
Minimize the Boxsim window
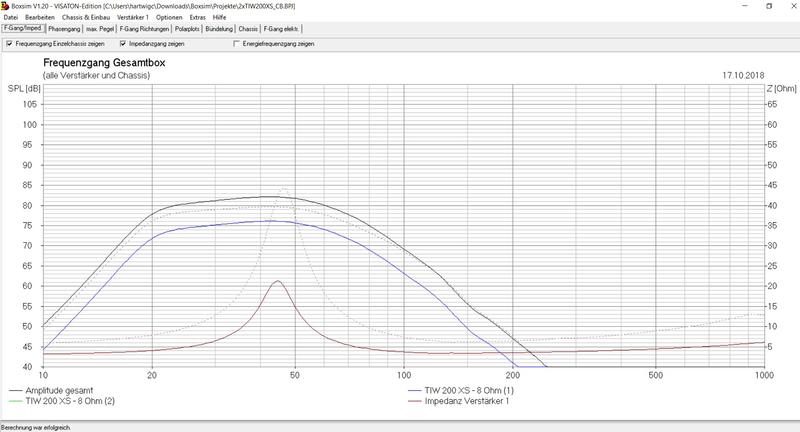coord(745,6)
